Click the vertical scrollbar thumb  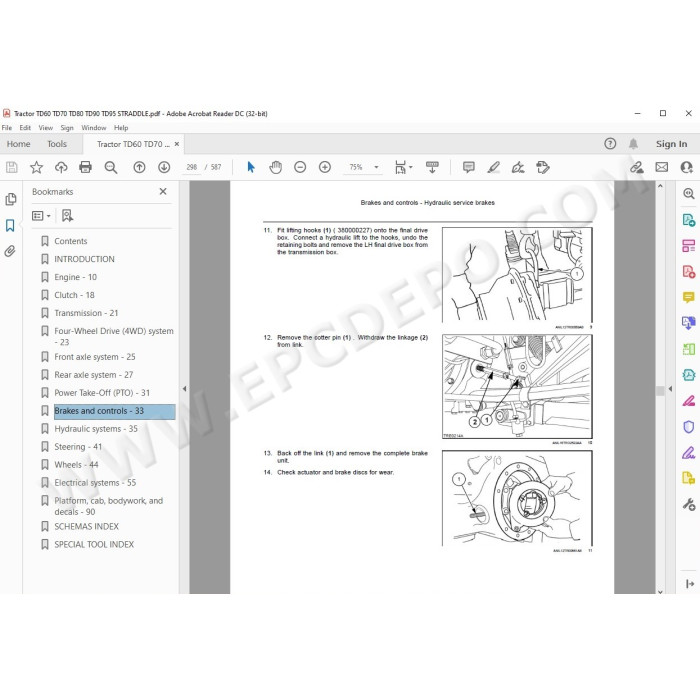coord(660,391)
